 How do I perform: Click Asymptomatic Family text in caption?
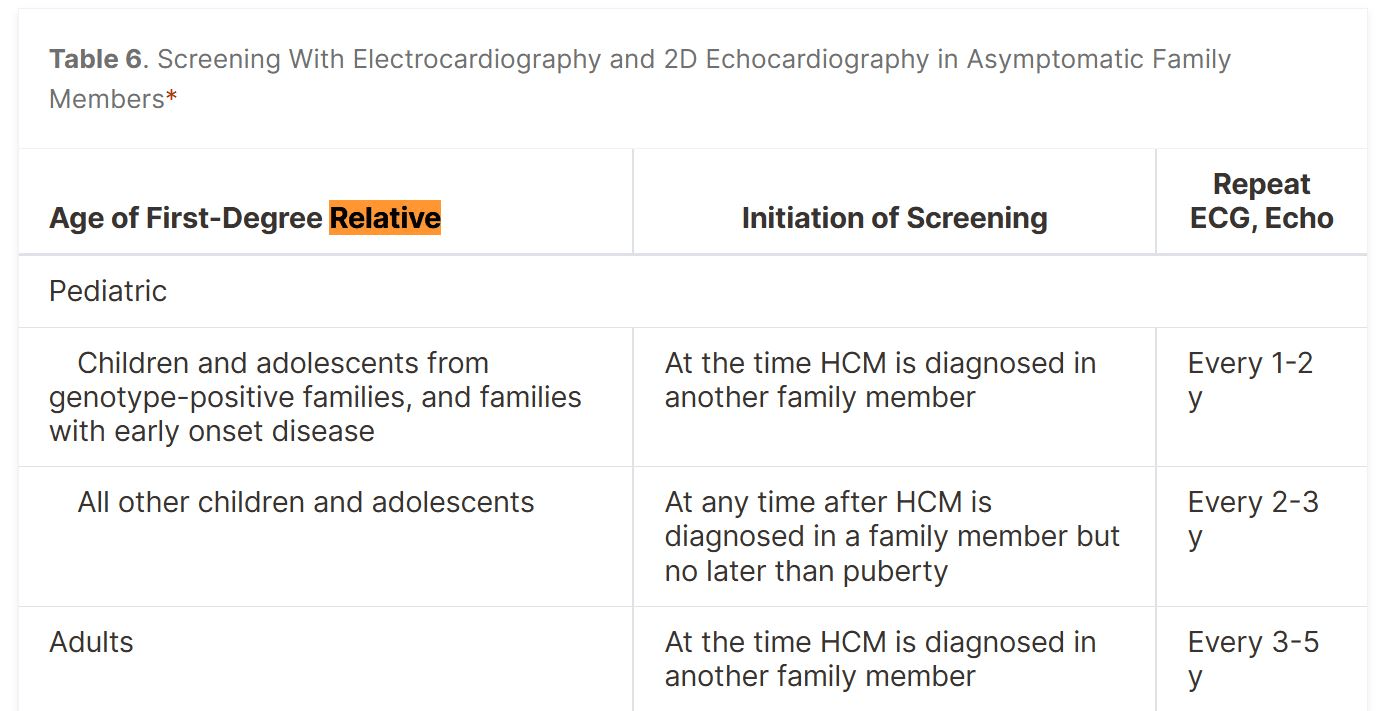[x=1098, y=59]
